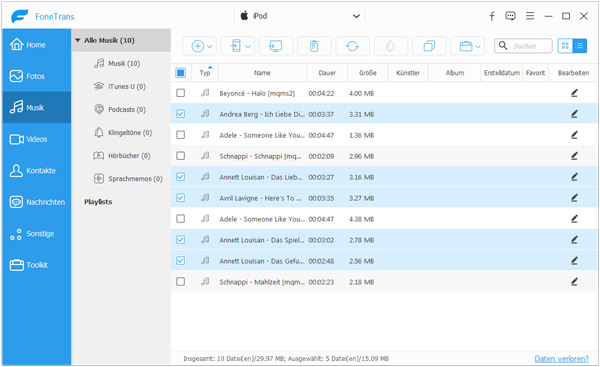
Task: Click the refresh sync icon
Action: click(352, 46)
